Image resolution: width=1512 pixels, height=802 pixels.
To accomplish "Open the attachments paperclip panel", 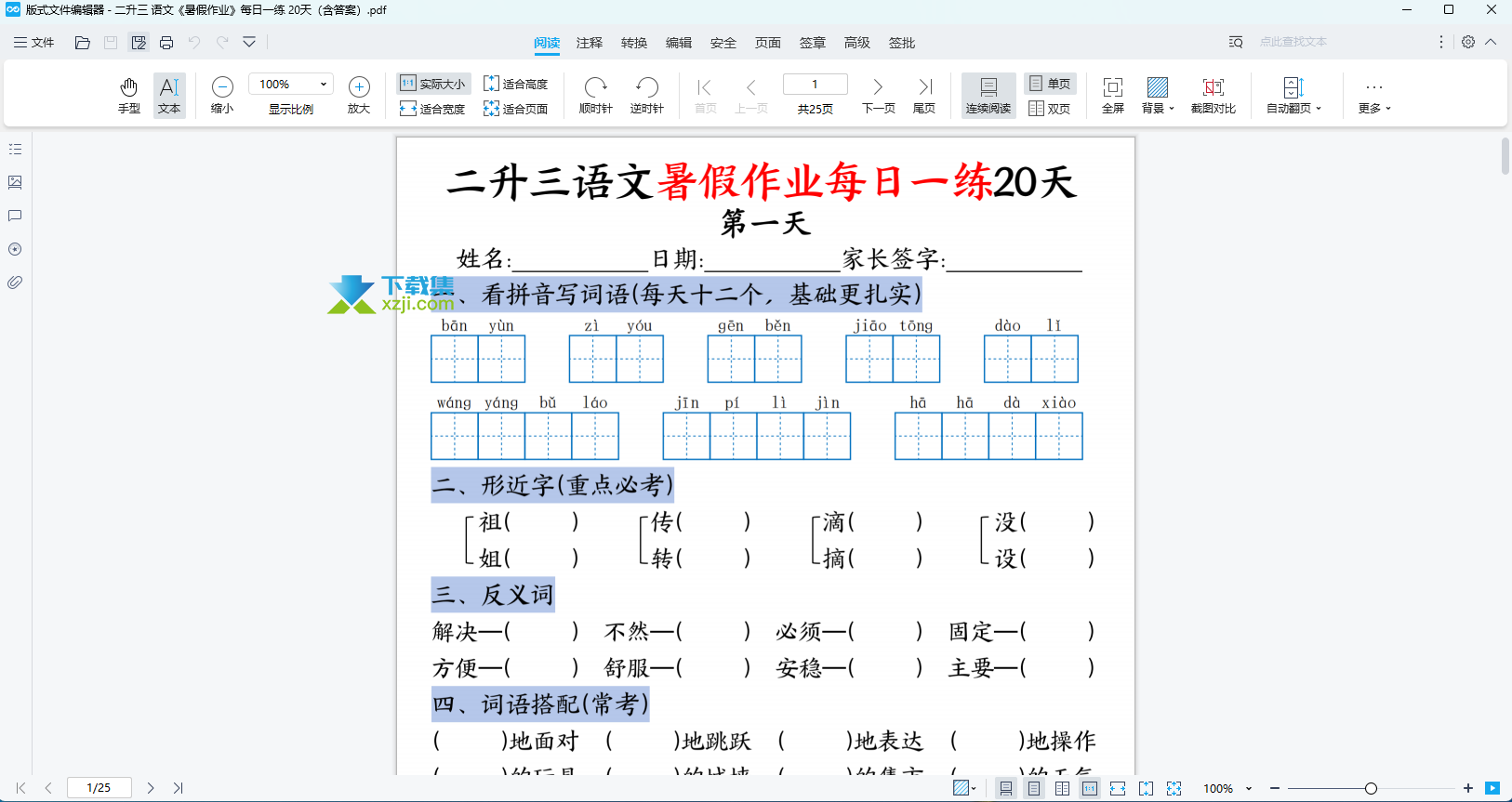I will (x=15, y=283).
